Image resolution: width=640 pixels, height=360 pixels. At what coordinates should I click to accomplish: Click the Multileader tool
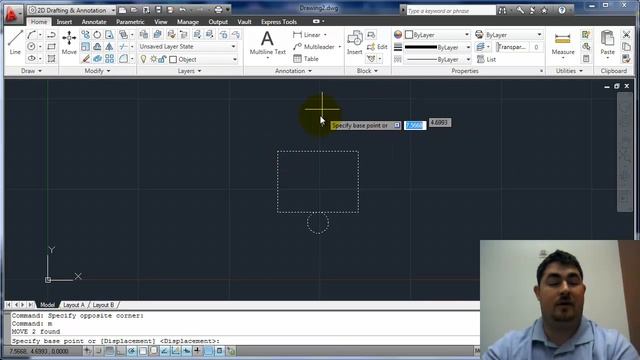314,47
